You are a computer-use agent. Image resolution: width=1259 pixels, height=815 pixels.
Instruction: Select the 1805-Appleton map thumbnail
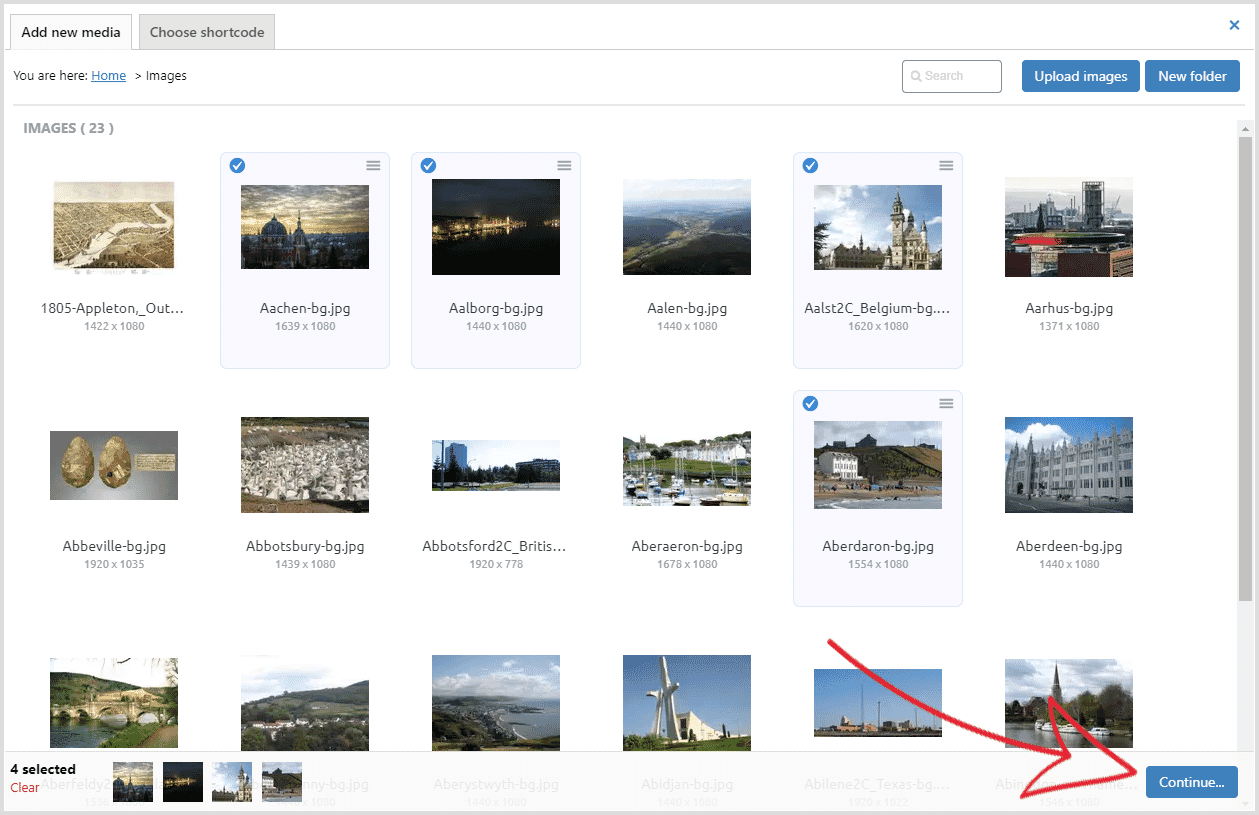[114, 227]
